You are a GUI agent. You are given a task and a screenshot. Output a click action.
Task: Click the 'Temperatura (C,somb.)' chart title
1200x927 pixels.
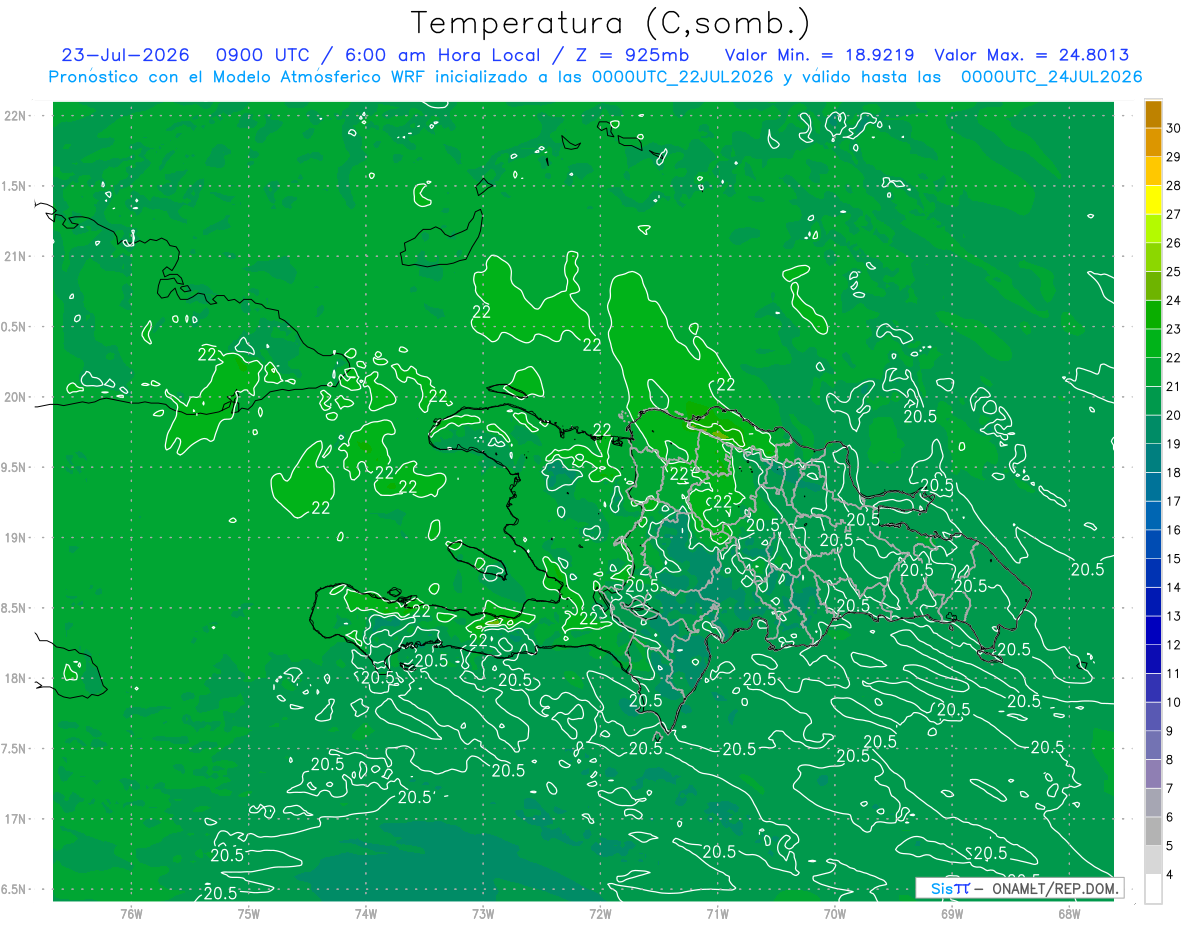tap(611, 23)
